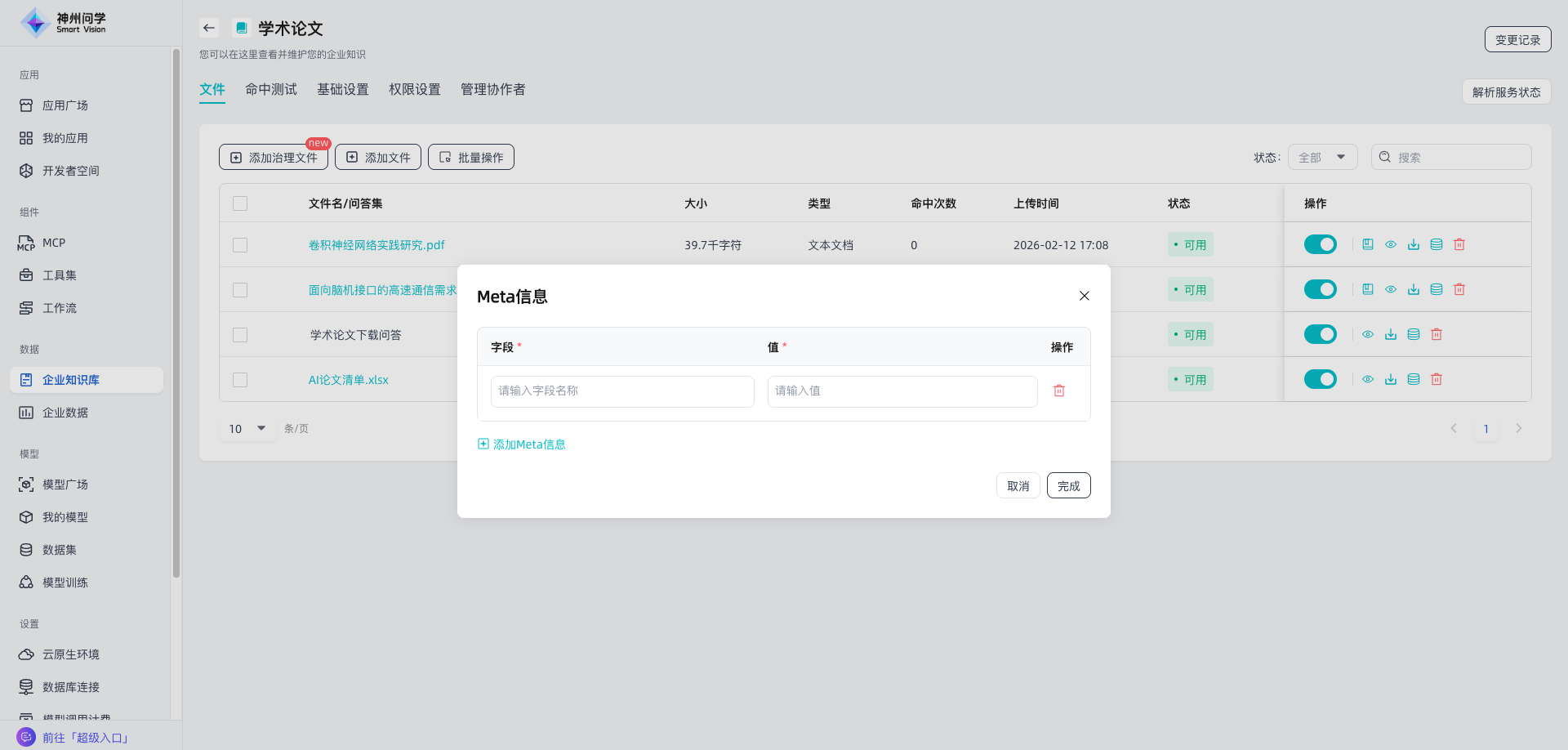This screenshot has height=750, width=1568.
Task: Close the Meta信息 dialog with X
Action: (x=1084, y=296)
